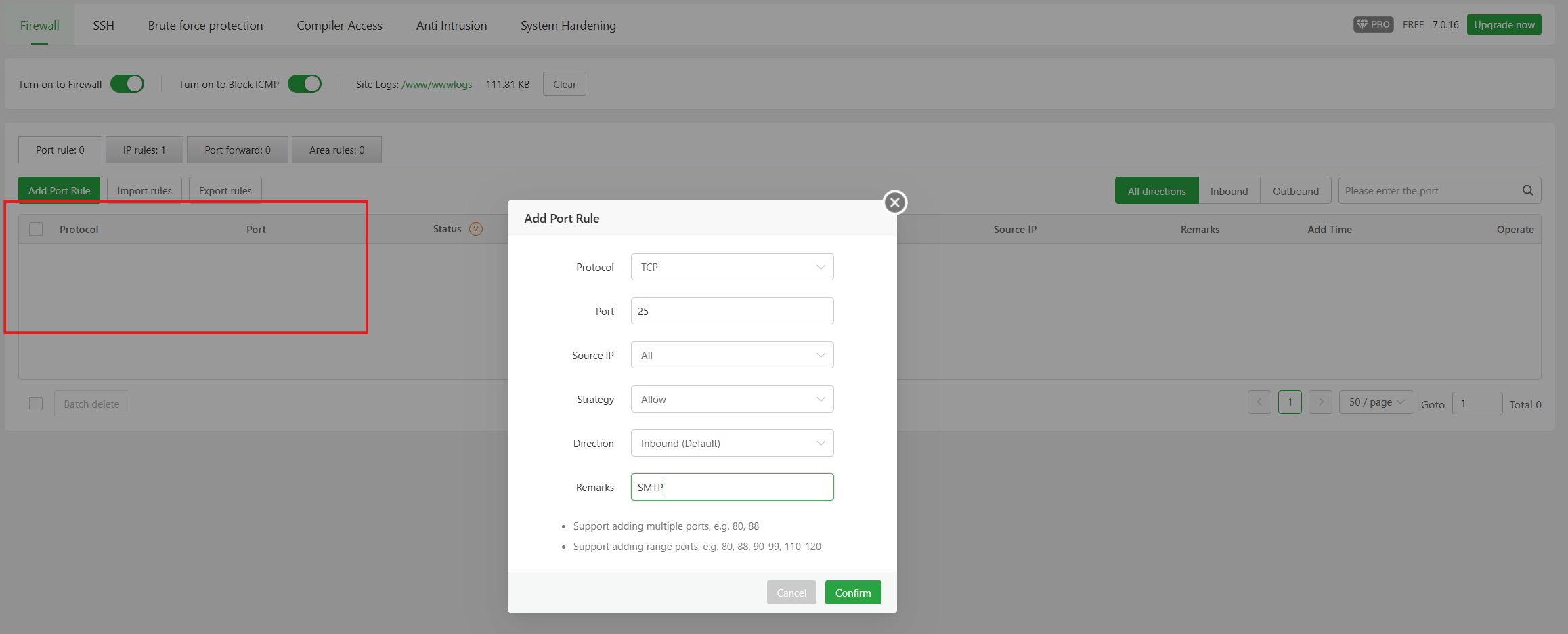Open the /www/wwwlogs site logs link

click(x=437, y=85)
